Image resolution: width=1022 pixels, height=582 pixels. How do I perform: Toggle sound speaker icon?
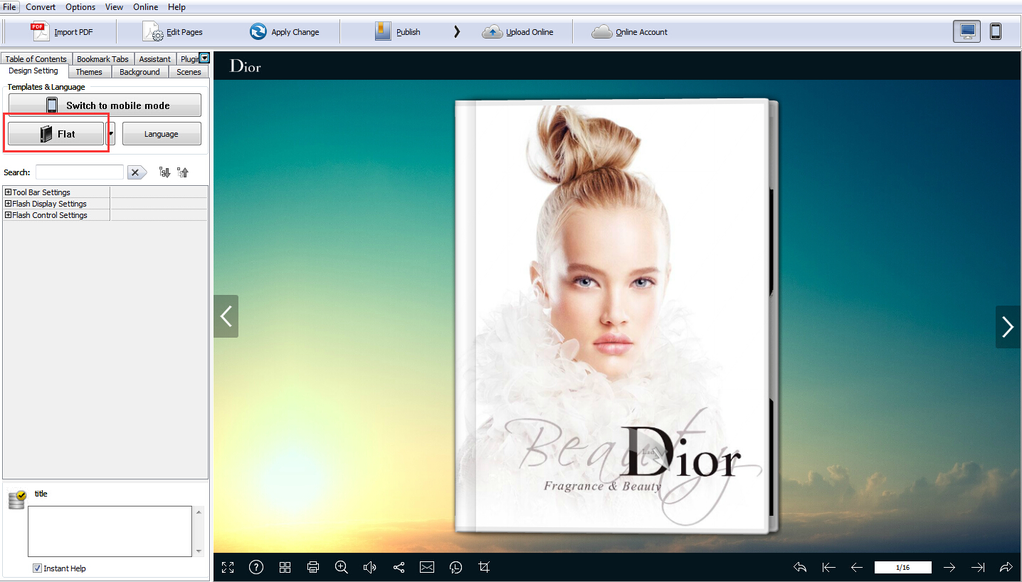pos(370,567)
